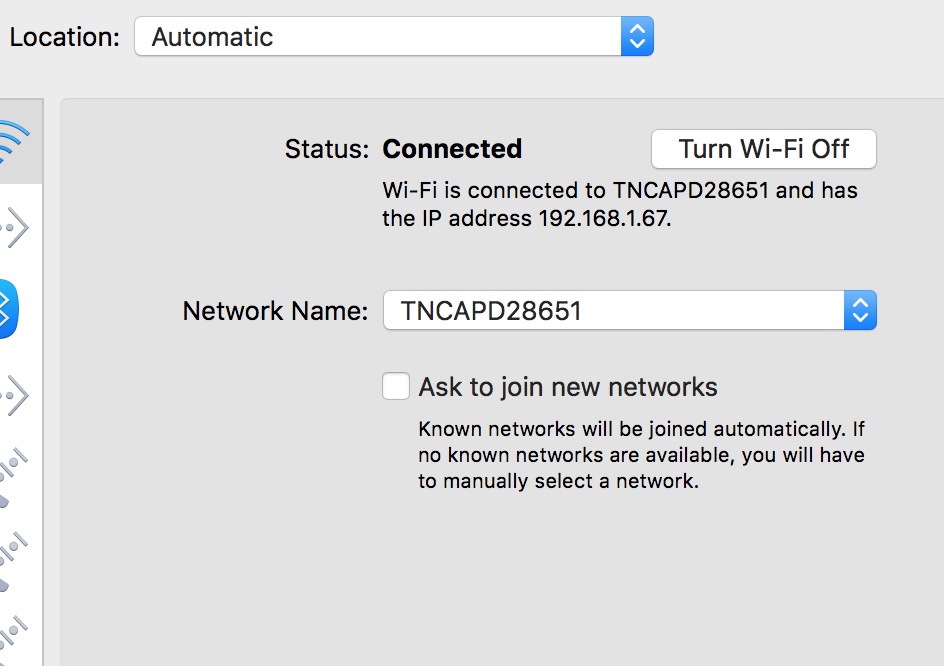This screenshot has height=666, width=944.
Task: Click the "Location:" label
Action: pos(64,38)
